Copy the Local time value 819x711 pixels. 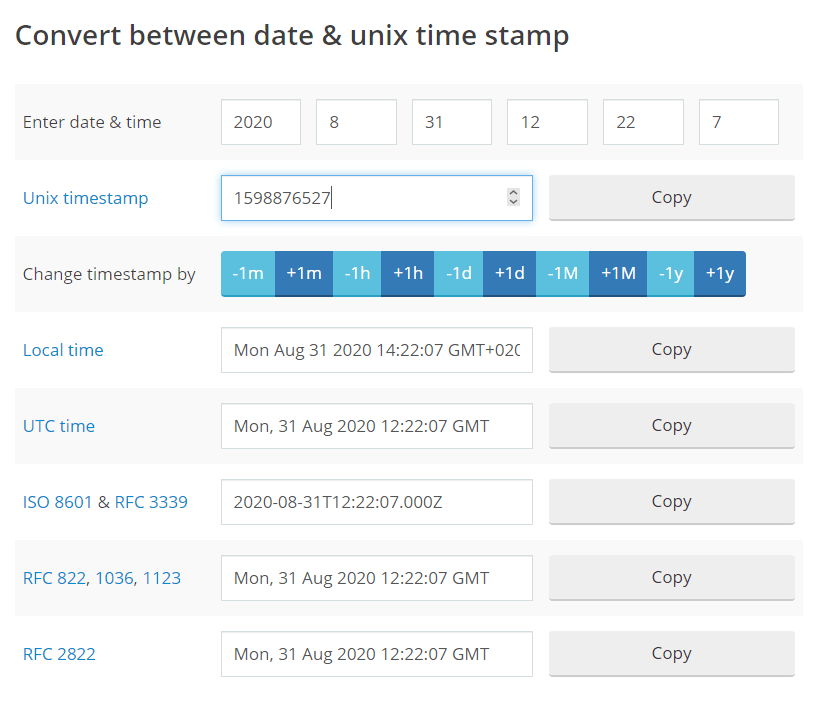[671, 349]
